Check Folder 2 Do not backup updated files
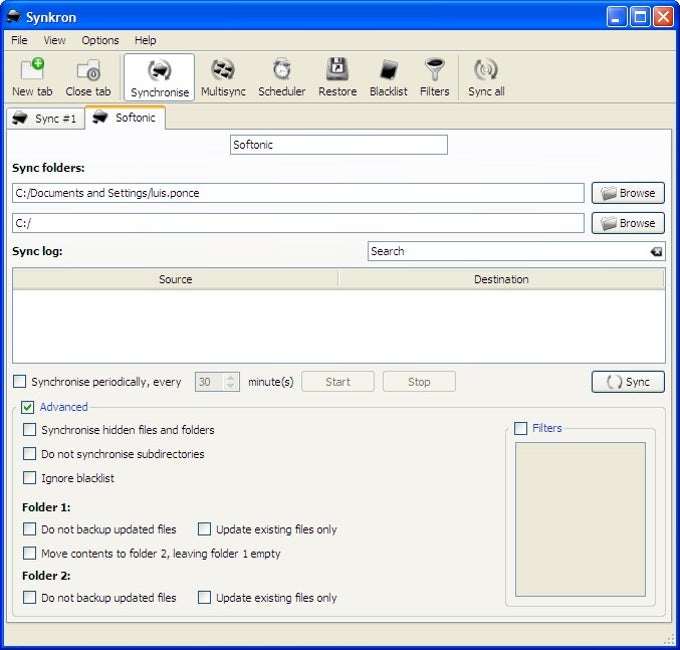This screenshot has height=650, width=680. [x=29, y=598]
